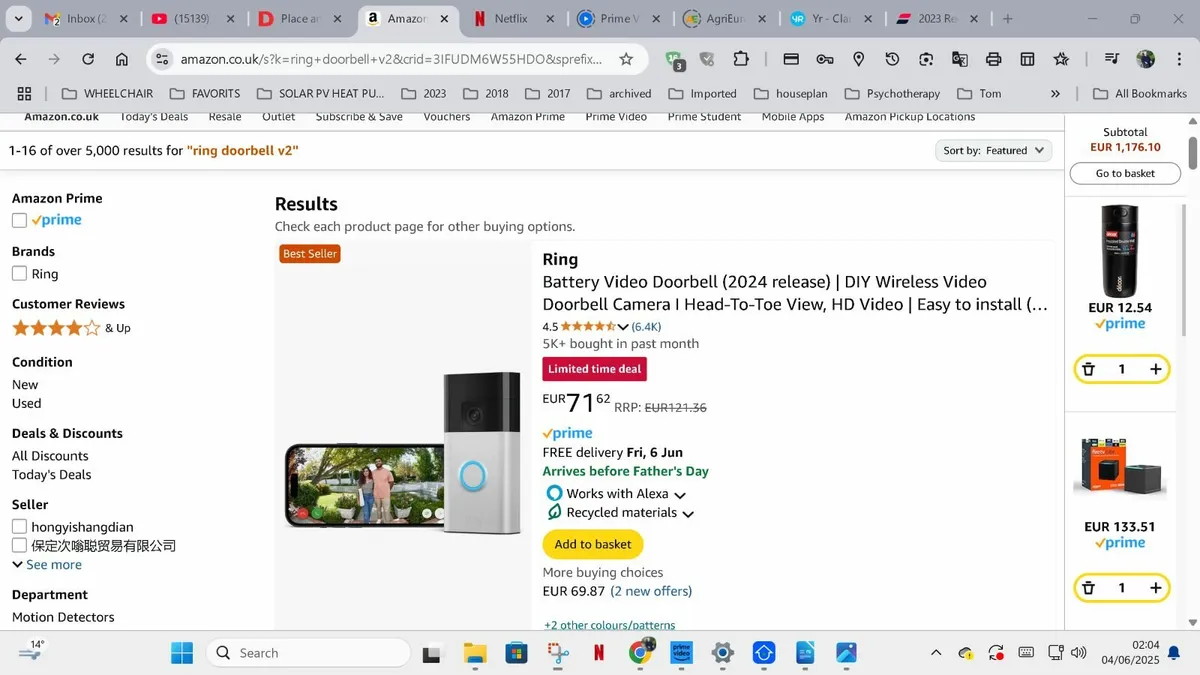
Task: Open password manager key icon
Action: click(x=825, y=59)
